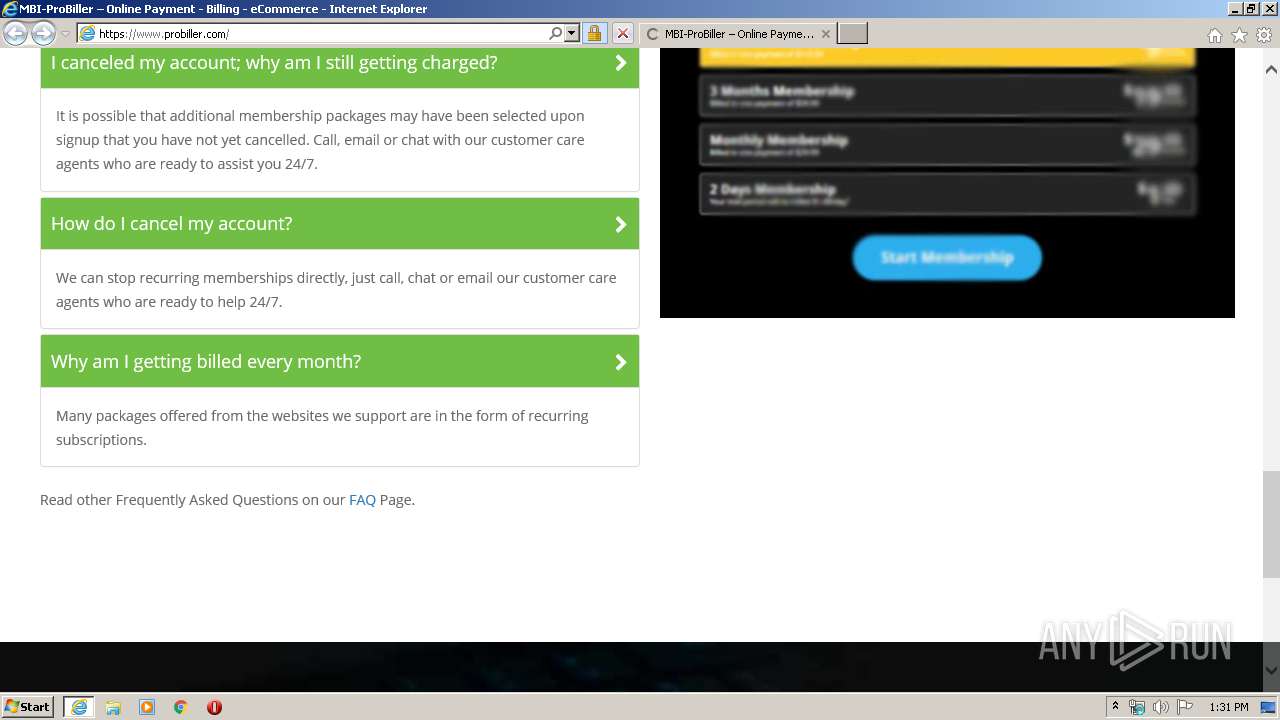The image size is (1280, 720).
Task: Click the search magnifier in address bar
Action: pos(556,33)
